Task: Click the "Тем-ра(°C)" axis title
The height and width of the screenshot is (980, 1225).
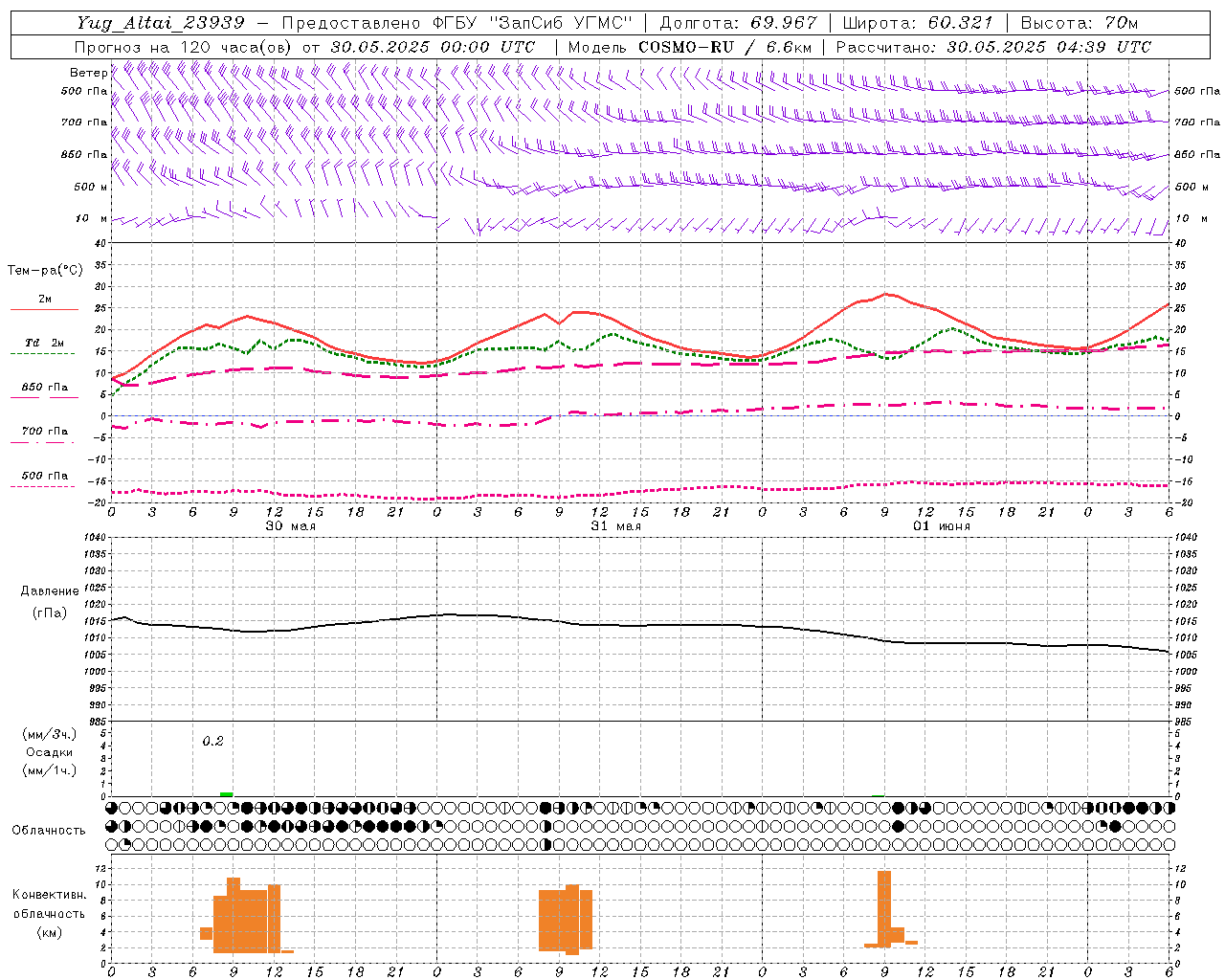Action: click(45, 271)
